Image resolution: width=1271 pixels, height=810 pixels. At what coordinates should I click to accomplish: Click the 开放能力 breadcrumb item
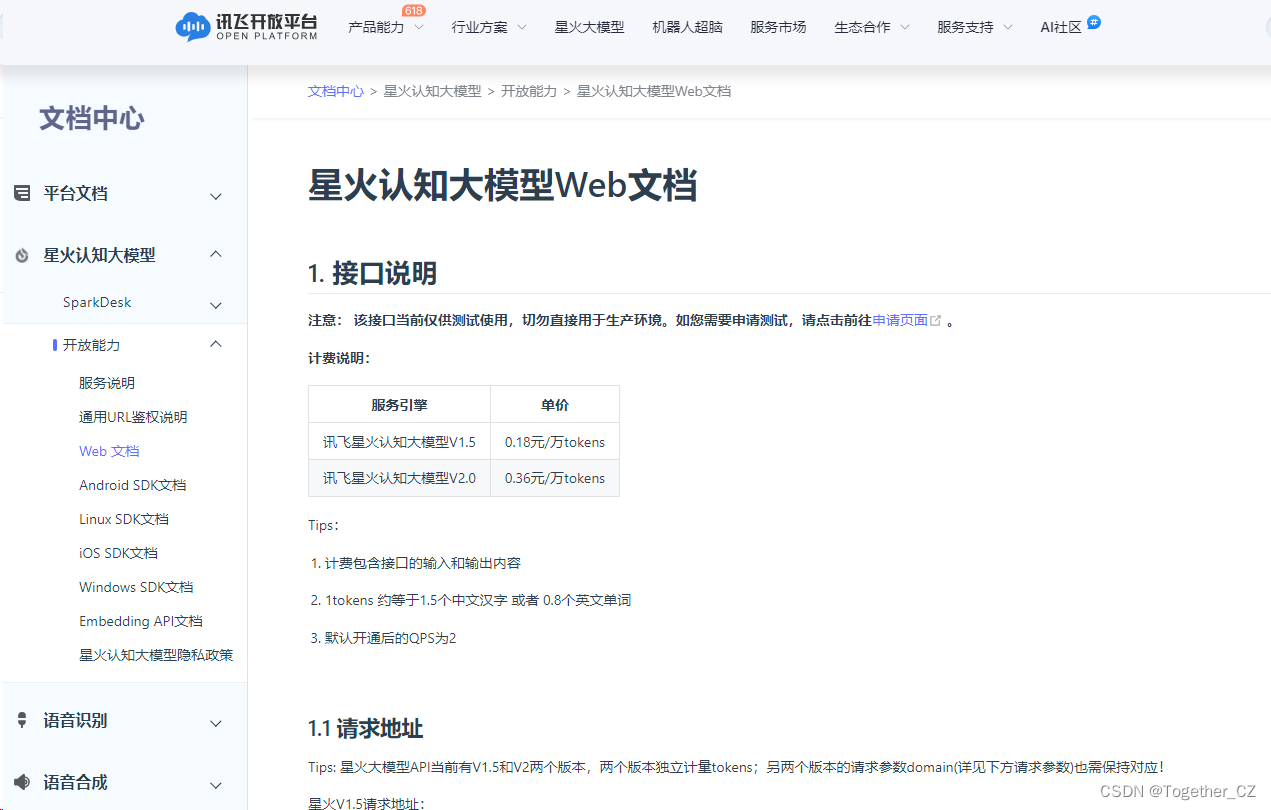tap(529, 91)
